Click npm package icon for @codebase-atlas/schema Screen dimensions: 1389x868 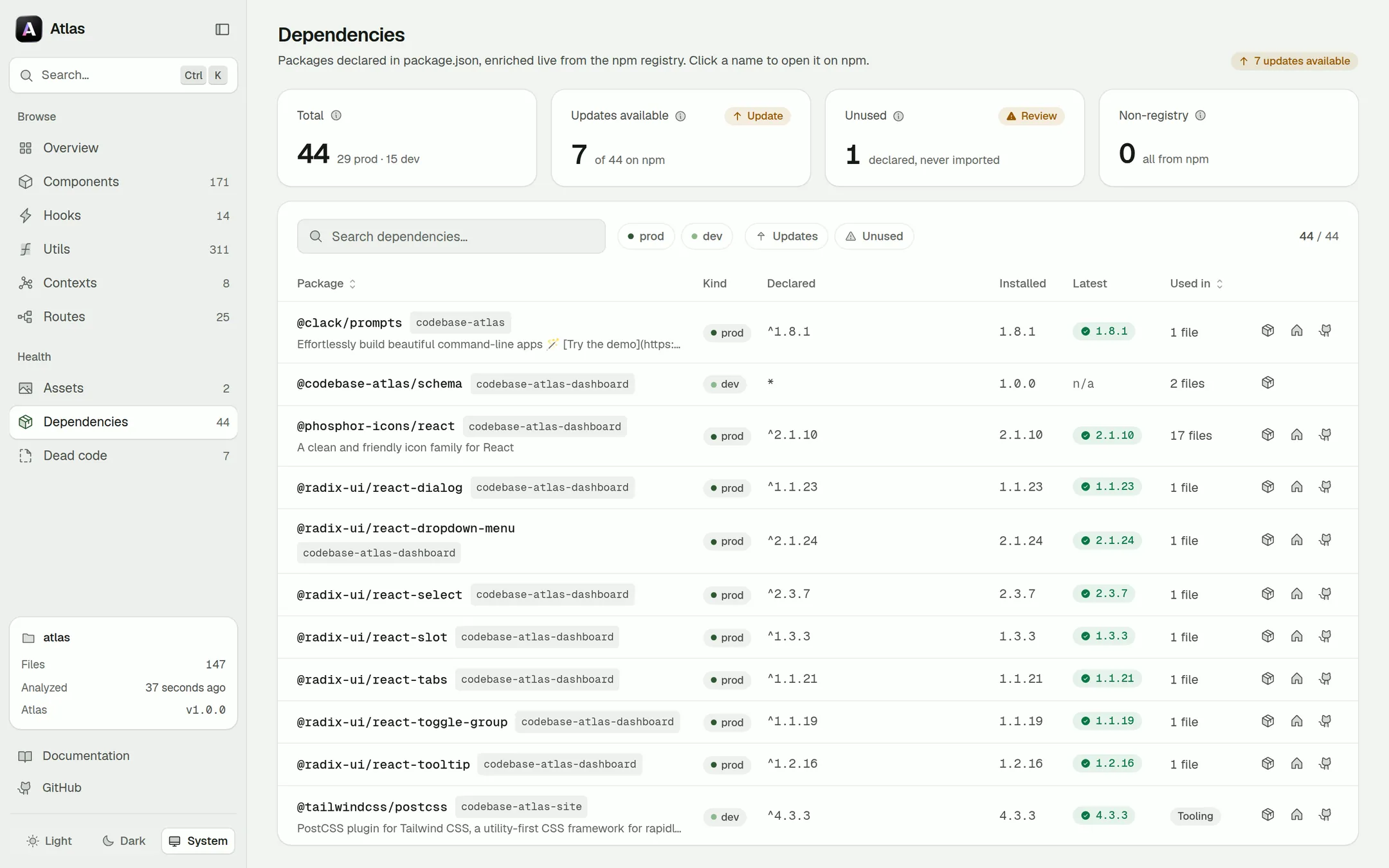tap(1267, 383)
